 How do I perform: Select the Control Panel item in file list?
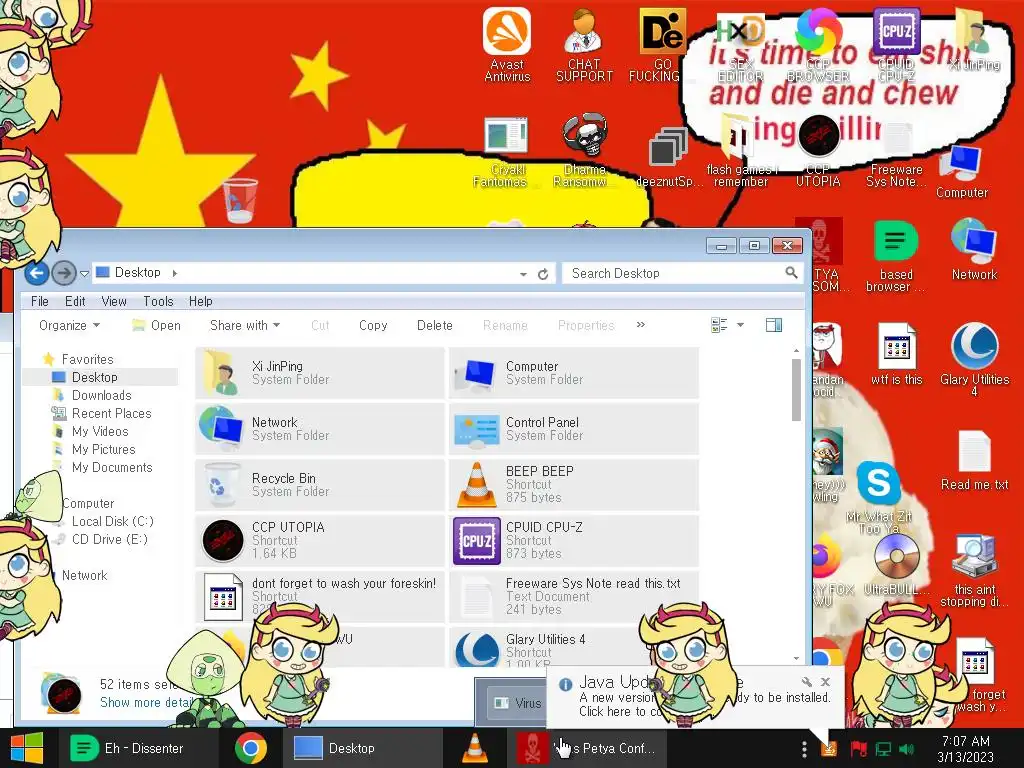(574, 429)
